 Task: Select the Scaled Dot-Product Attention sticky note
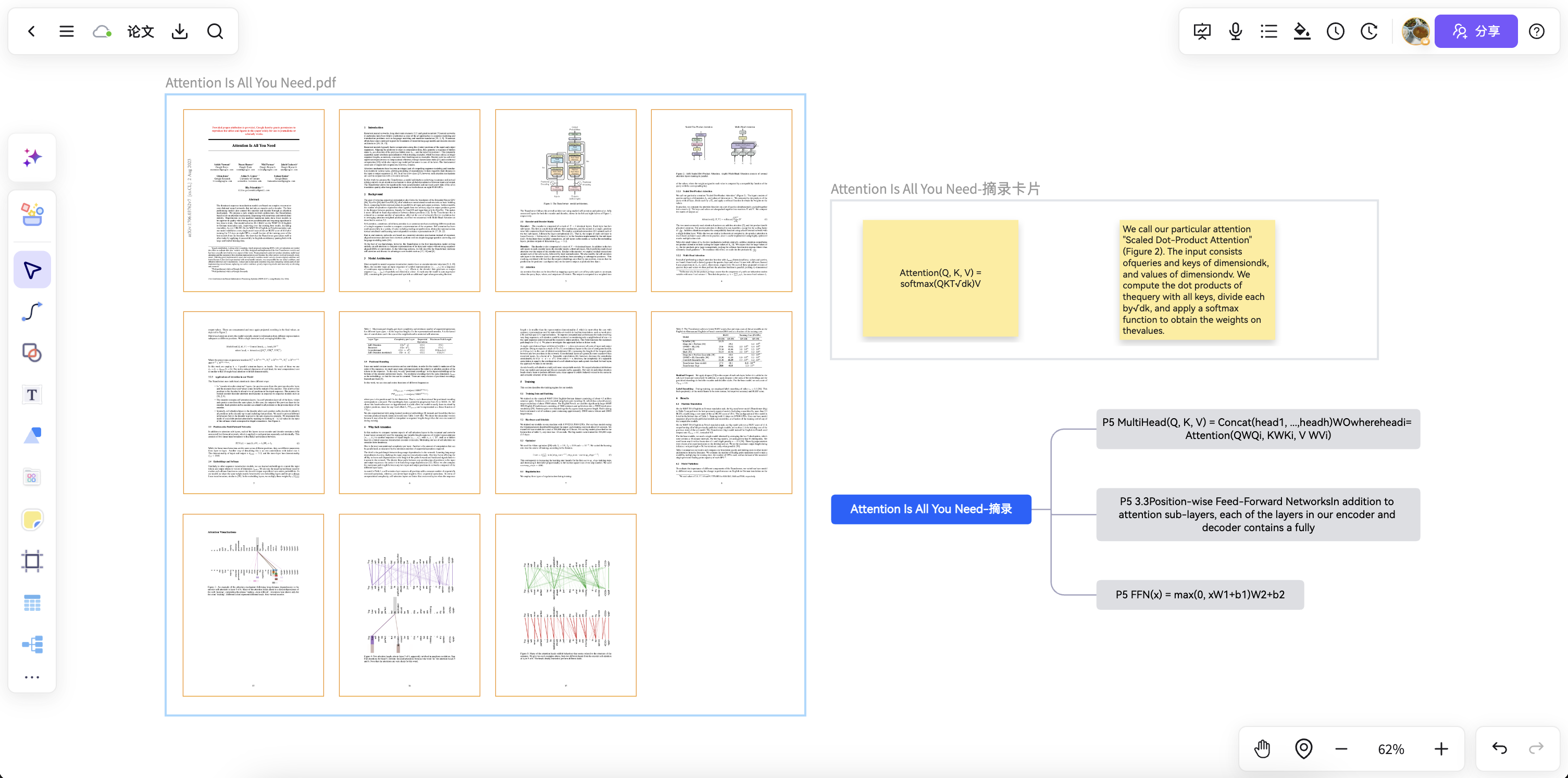(x=1197, y=280)
